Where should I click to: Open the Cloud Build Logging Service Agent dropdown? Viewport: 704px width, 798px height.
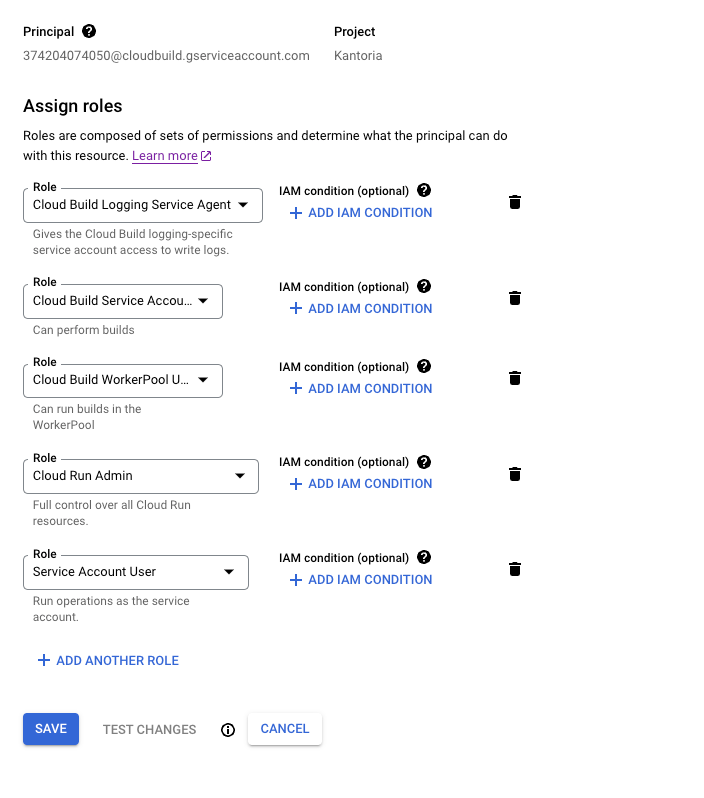(143, 205)
